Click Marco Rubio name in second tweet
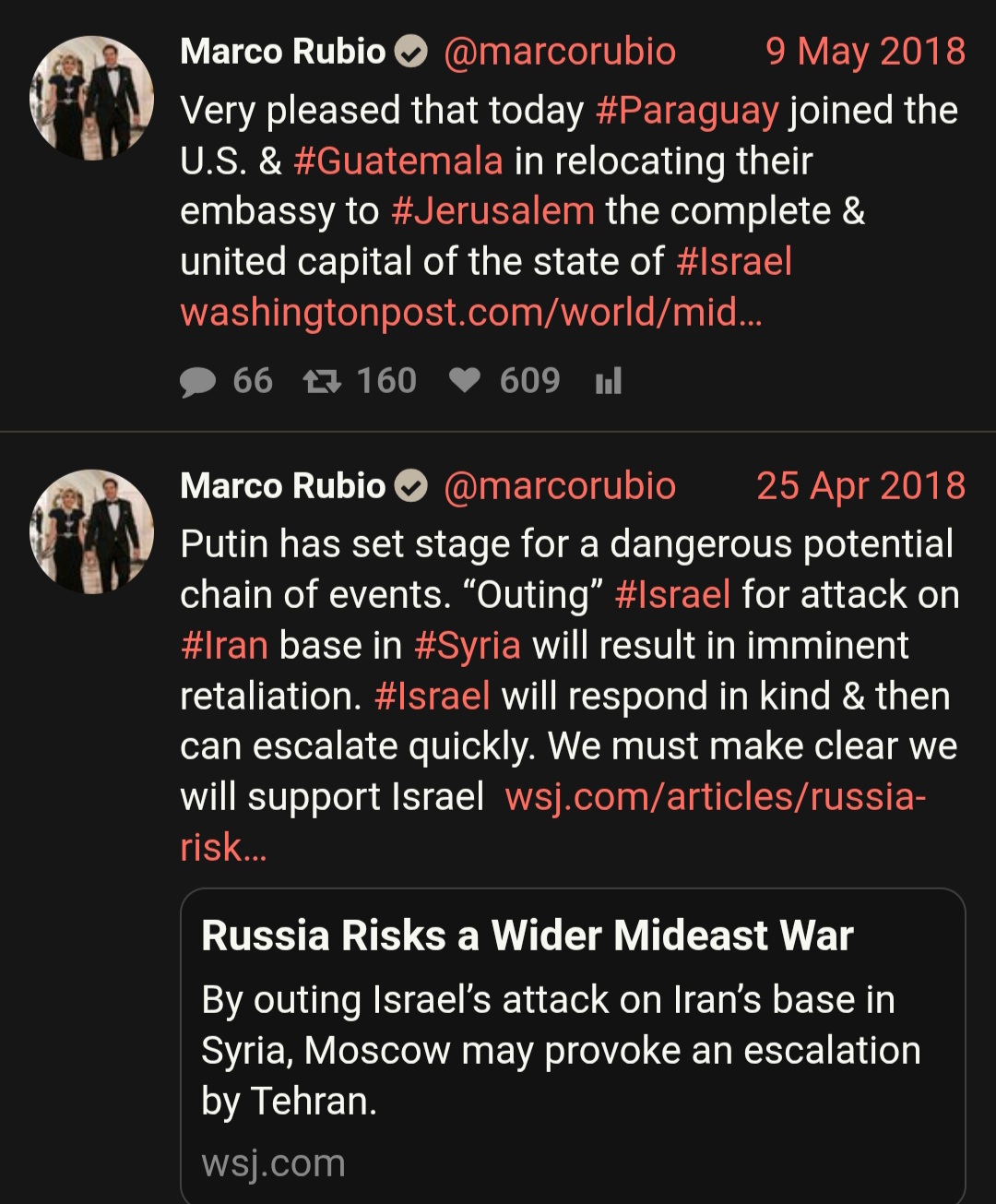This screenshot has width=996, height=1204. (282, 485)
